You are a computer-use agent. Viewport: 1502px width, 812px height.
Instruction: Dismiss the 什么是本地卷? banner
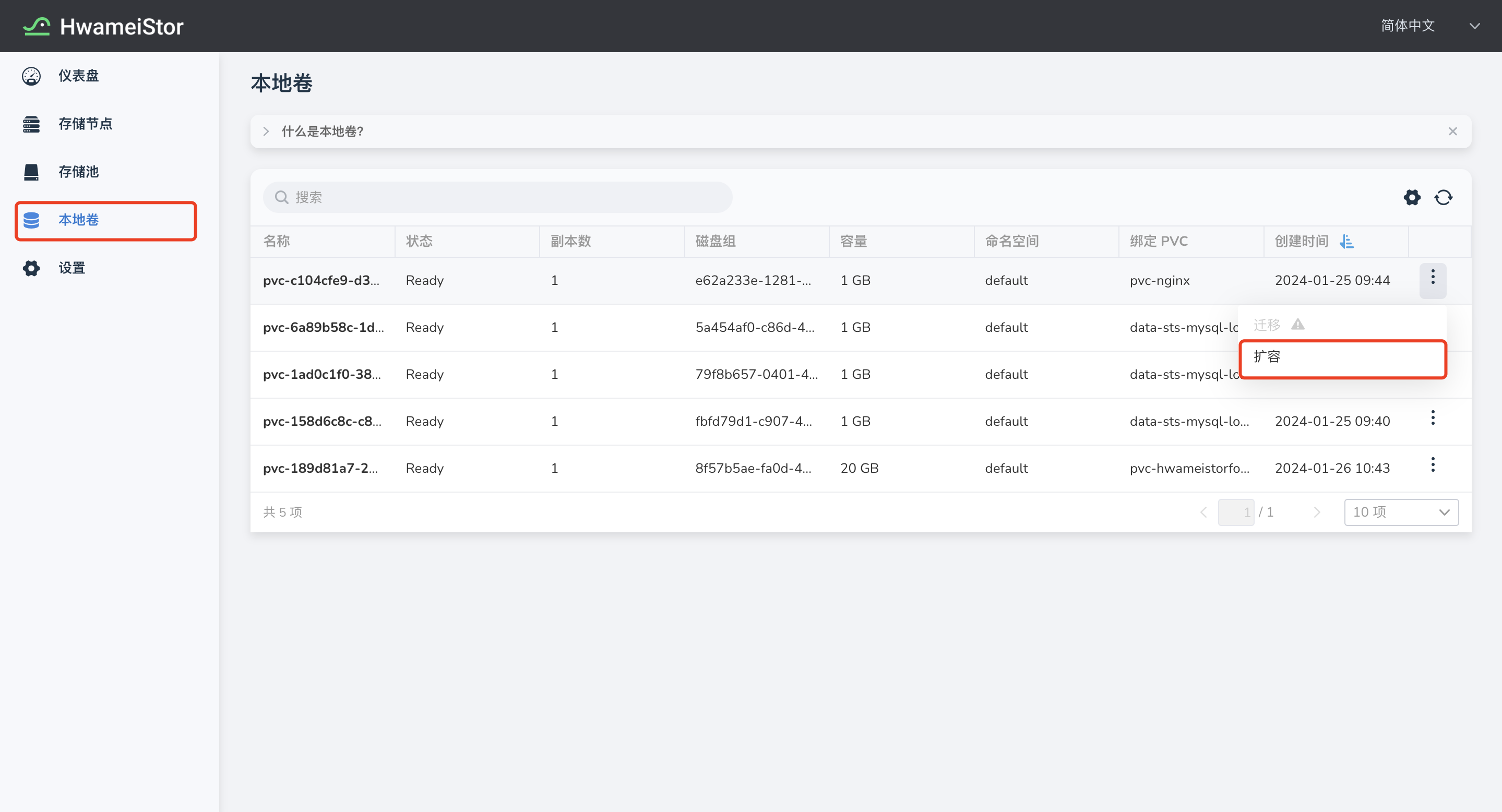(x=1452, y=131)
